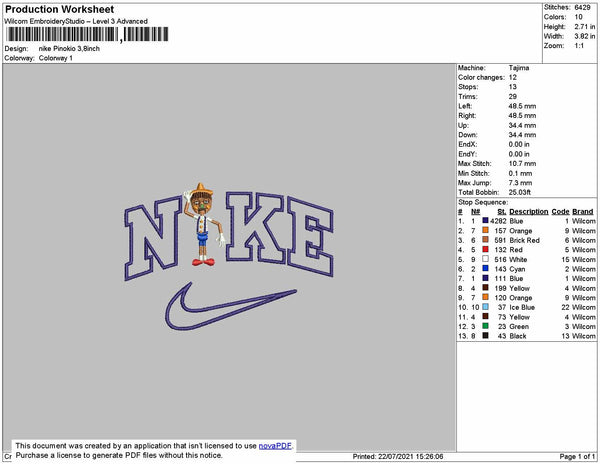Select the Blue swatch in stop 1

tap(485, 221)
